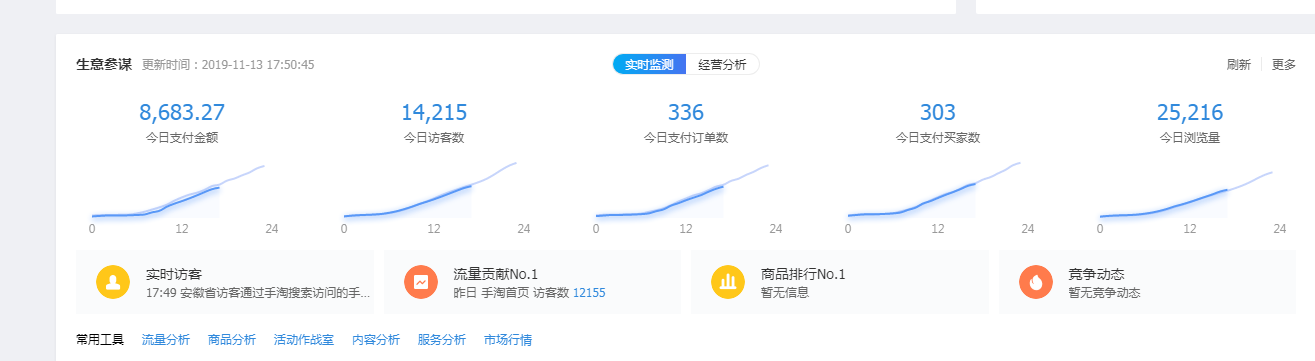Click the 14,215 visitor count value
1315x361 pixels.
434,112
